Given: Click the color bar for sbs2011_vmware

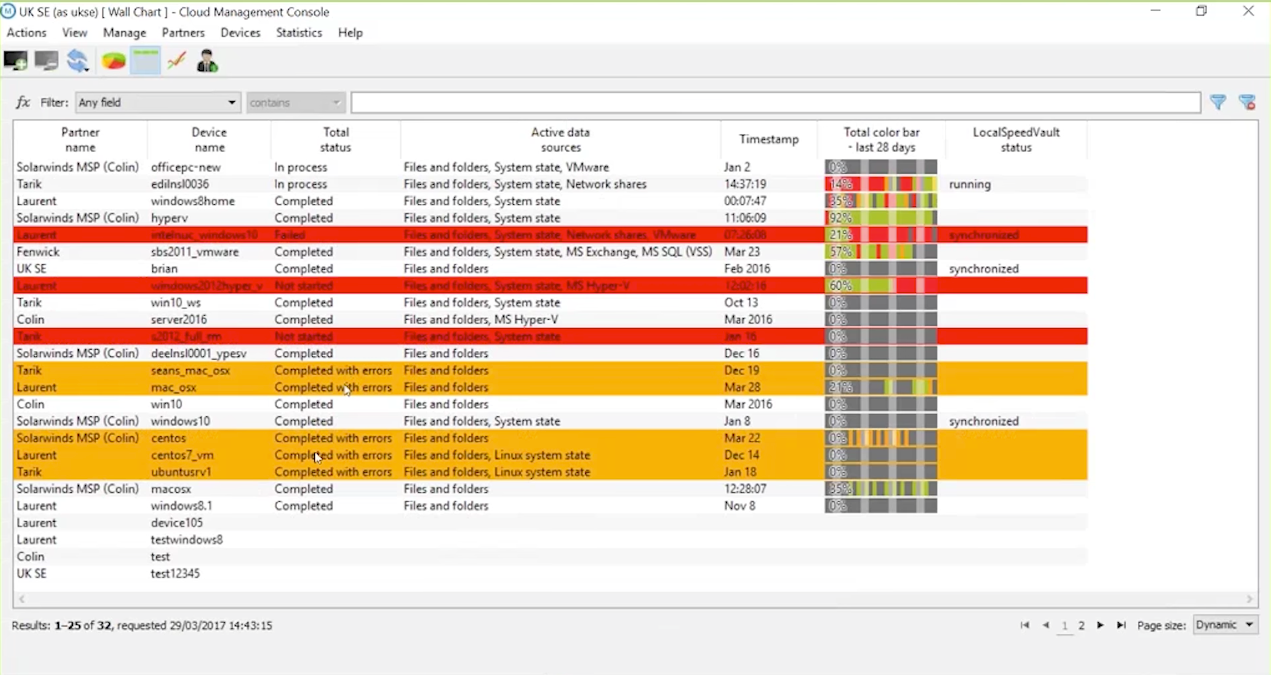Looking at the screenshot, I should pos(881,252).
